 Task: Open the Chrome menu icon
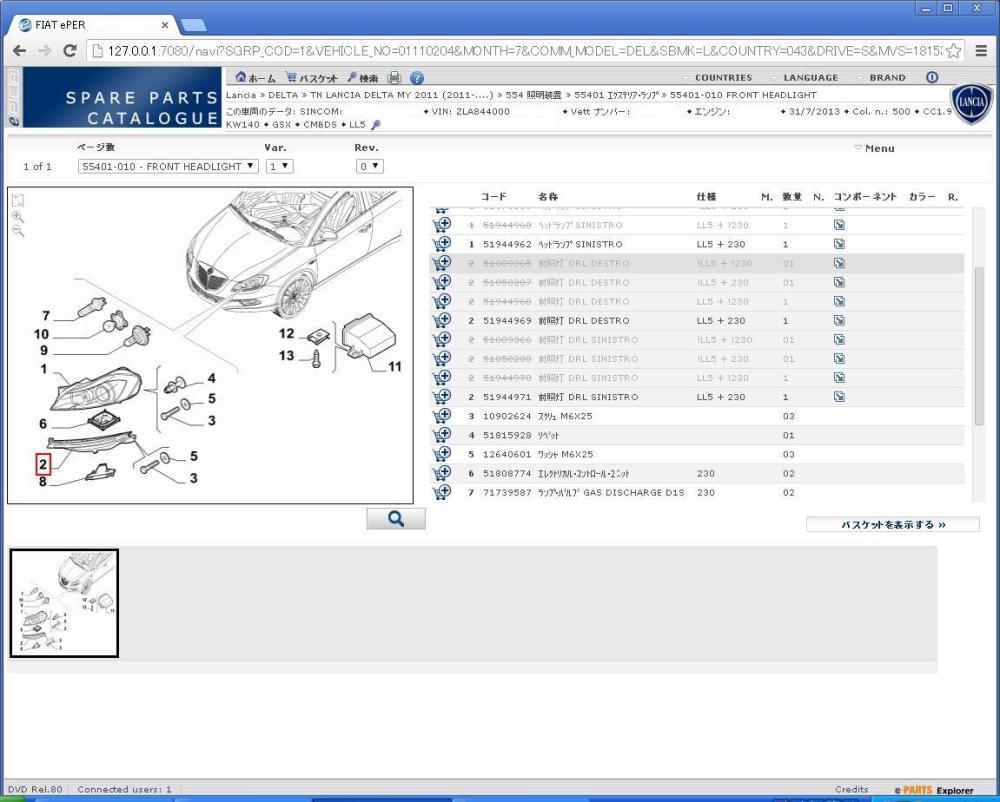tap(982, 51)
